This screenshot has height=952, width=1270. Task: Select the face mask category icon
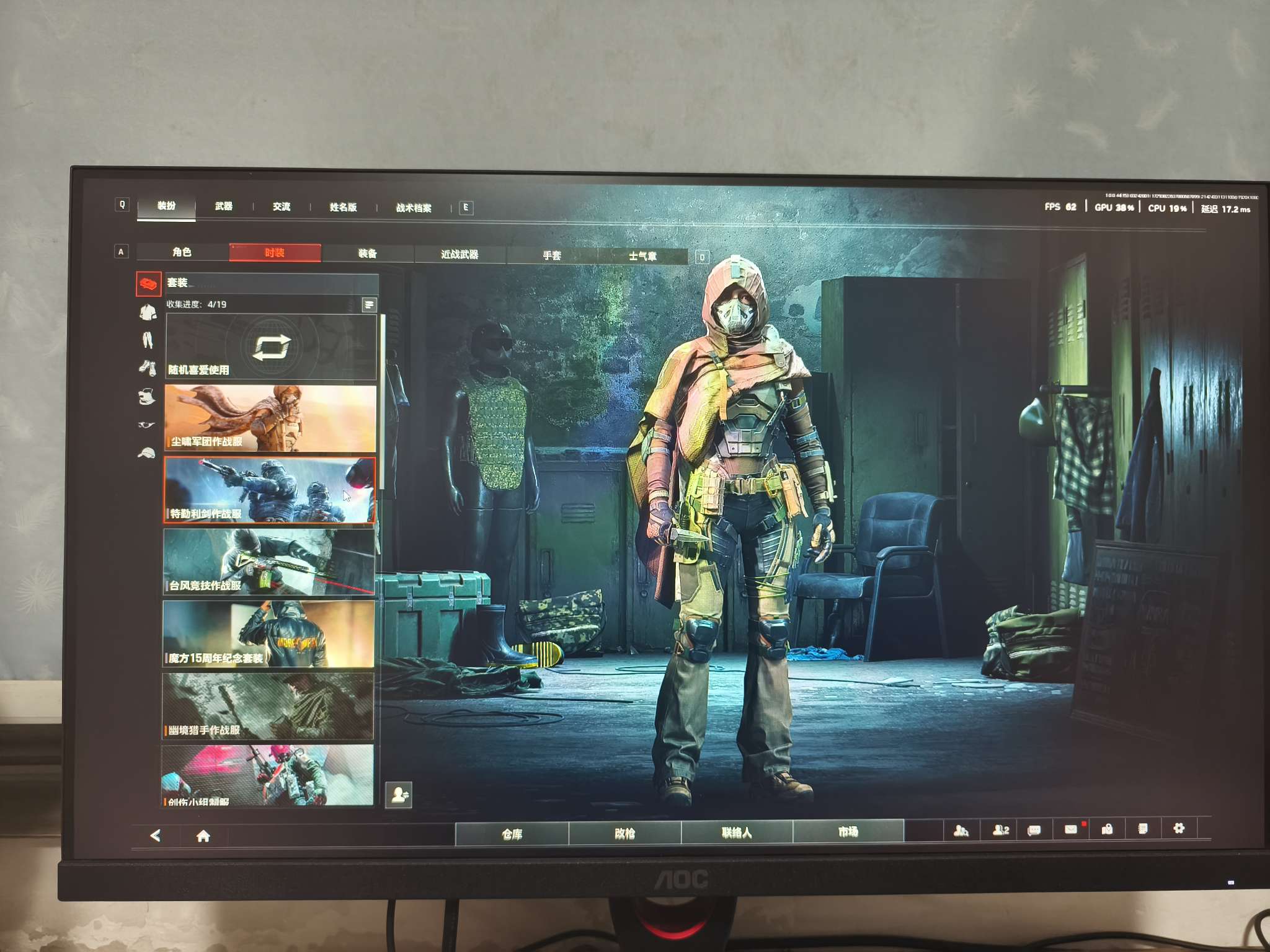pos(147,396)
